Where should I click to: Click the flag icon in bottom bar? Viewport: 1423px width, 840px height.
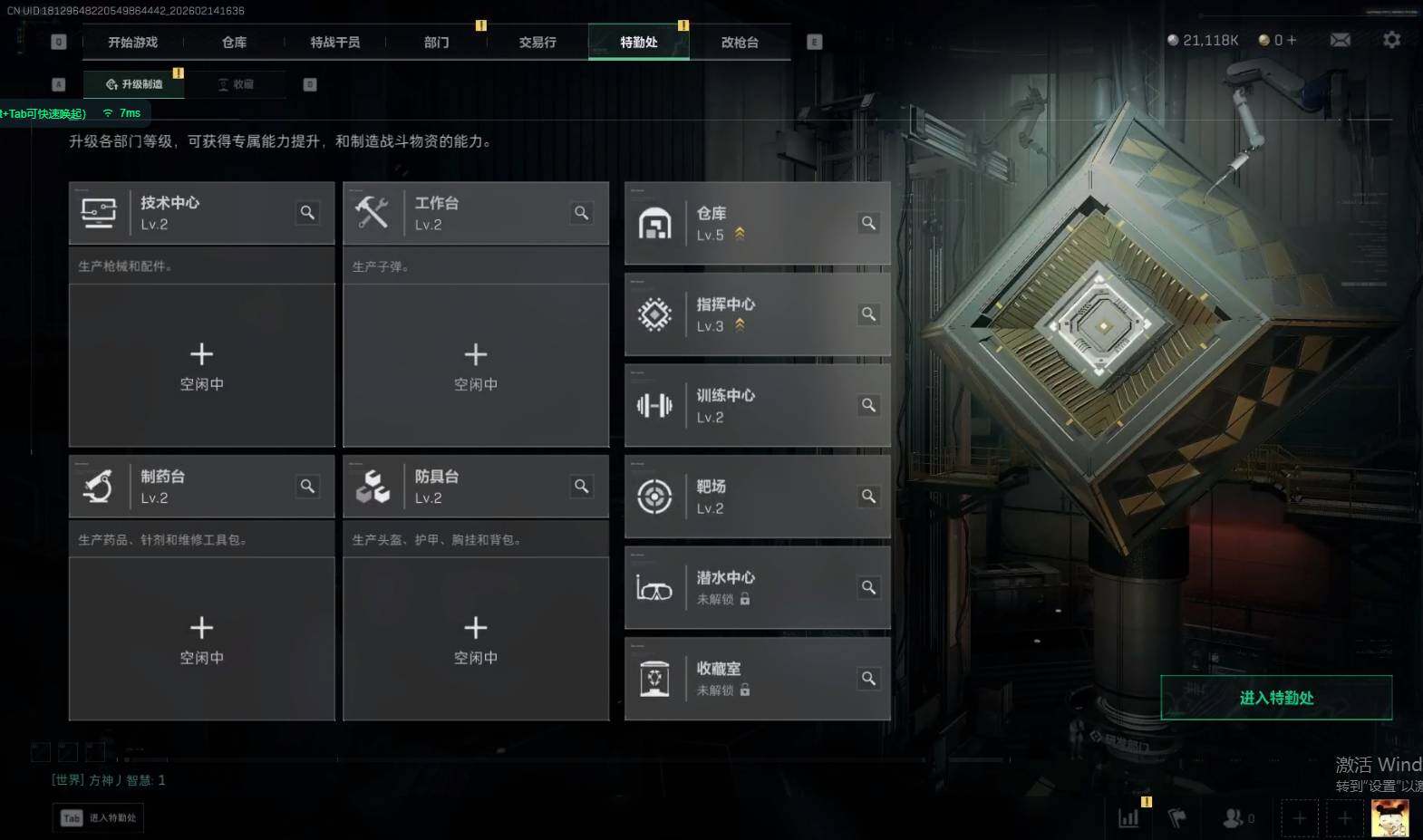pos(1176,818)
